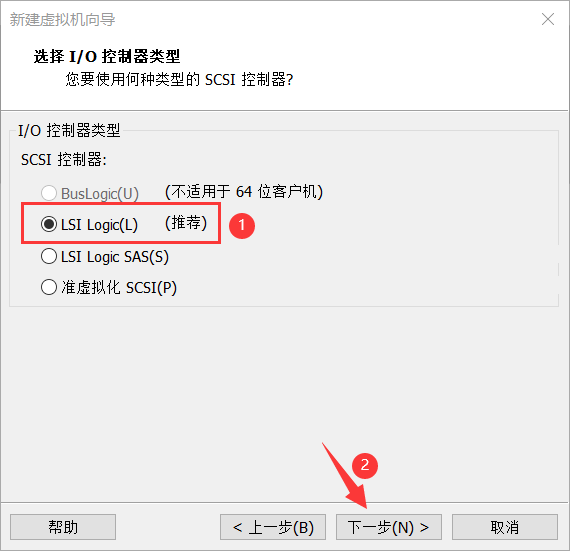Click the (推荐) recommendation label

click(186, 223)
